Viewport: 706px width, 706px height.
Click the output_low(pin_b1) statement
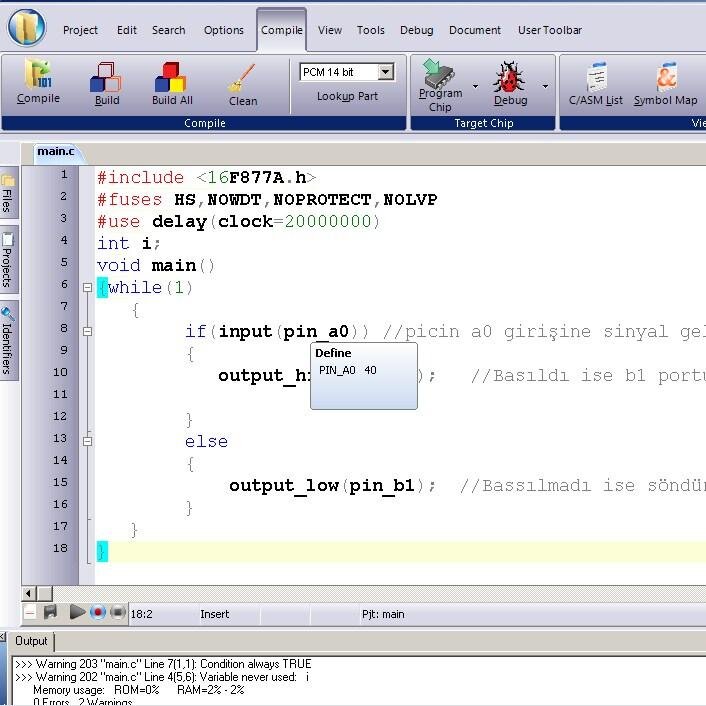[332, 486]
